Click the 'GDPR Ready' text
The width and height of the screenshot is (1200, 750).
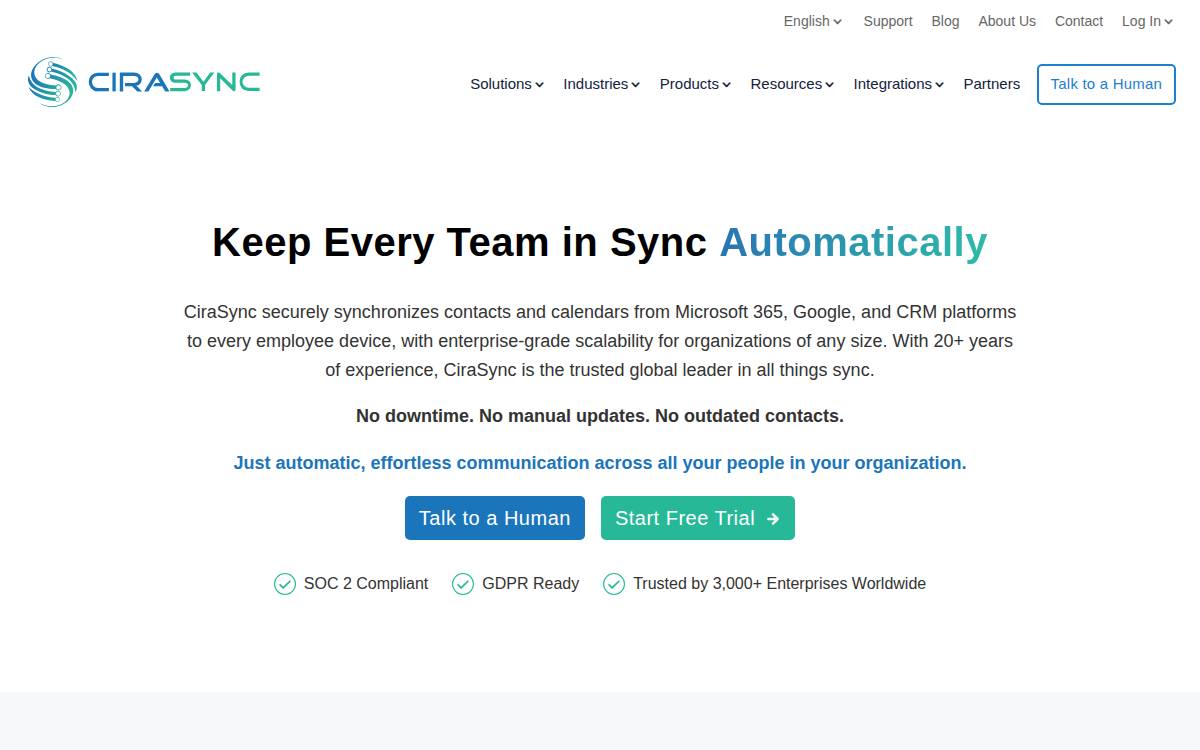[531, 584]
